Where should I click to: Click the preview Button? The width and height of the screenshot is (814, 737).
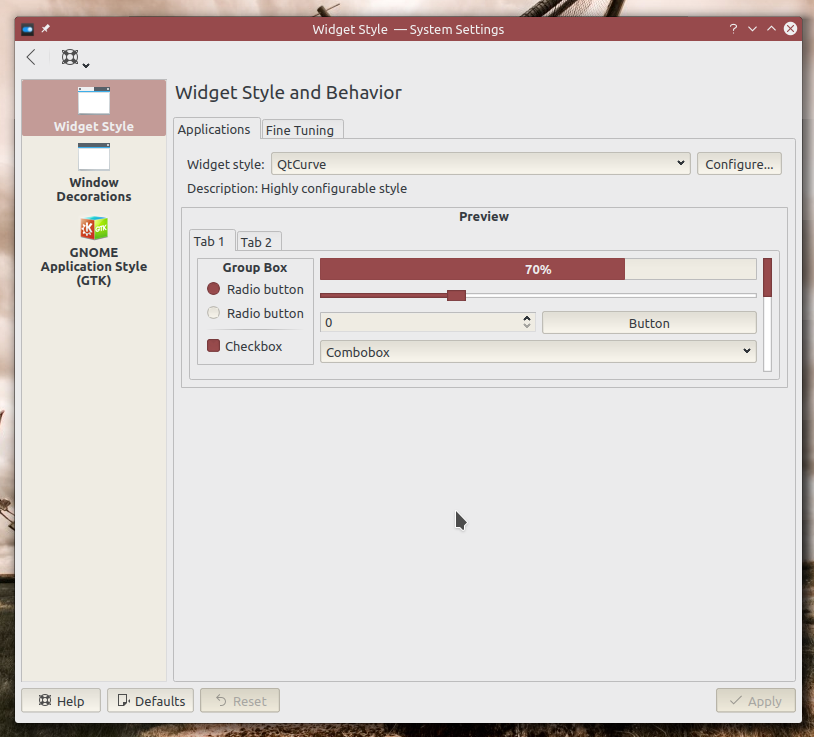[x=649, y=323]
